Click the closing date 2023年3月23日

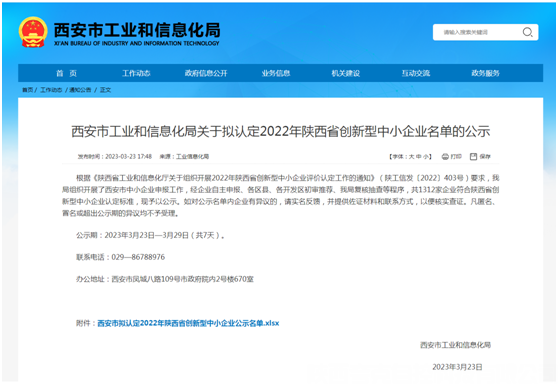pyautogui.click(x=457, y=367)
